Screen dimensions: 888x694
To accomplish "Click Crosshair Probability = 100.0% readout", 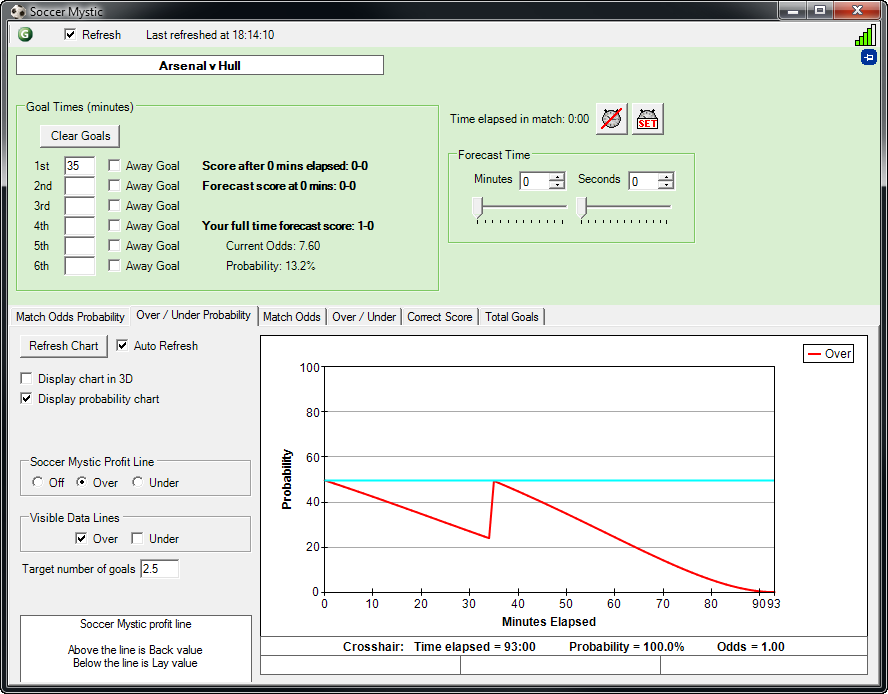I will (626, 646).
